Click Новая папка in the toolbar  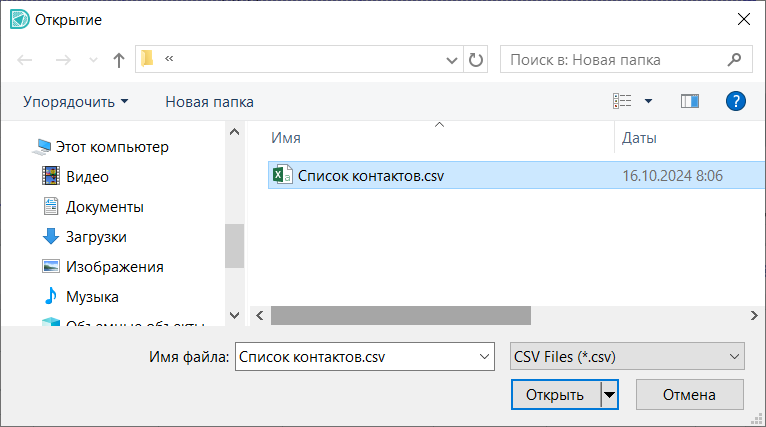pos(209,102)
